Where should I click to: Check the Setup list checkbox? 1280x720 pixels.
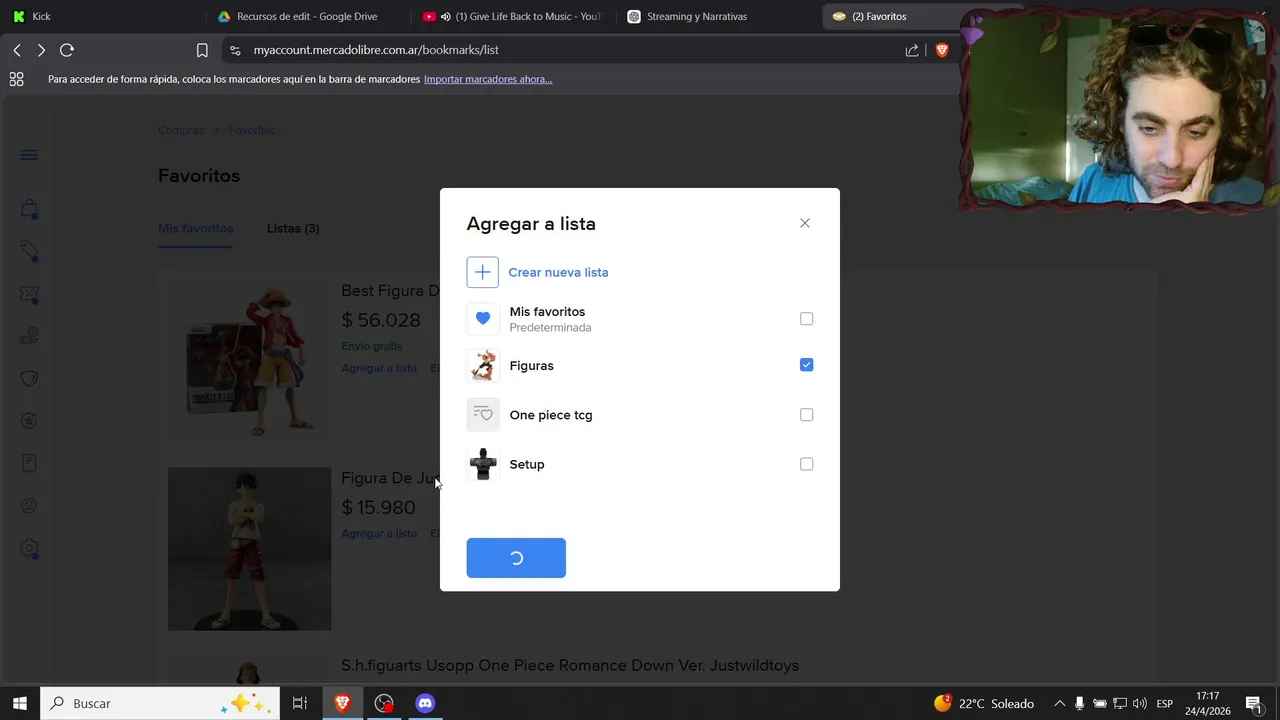[807, 464]
